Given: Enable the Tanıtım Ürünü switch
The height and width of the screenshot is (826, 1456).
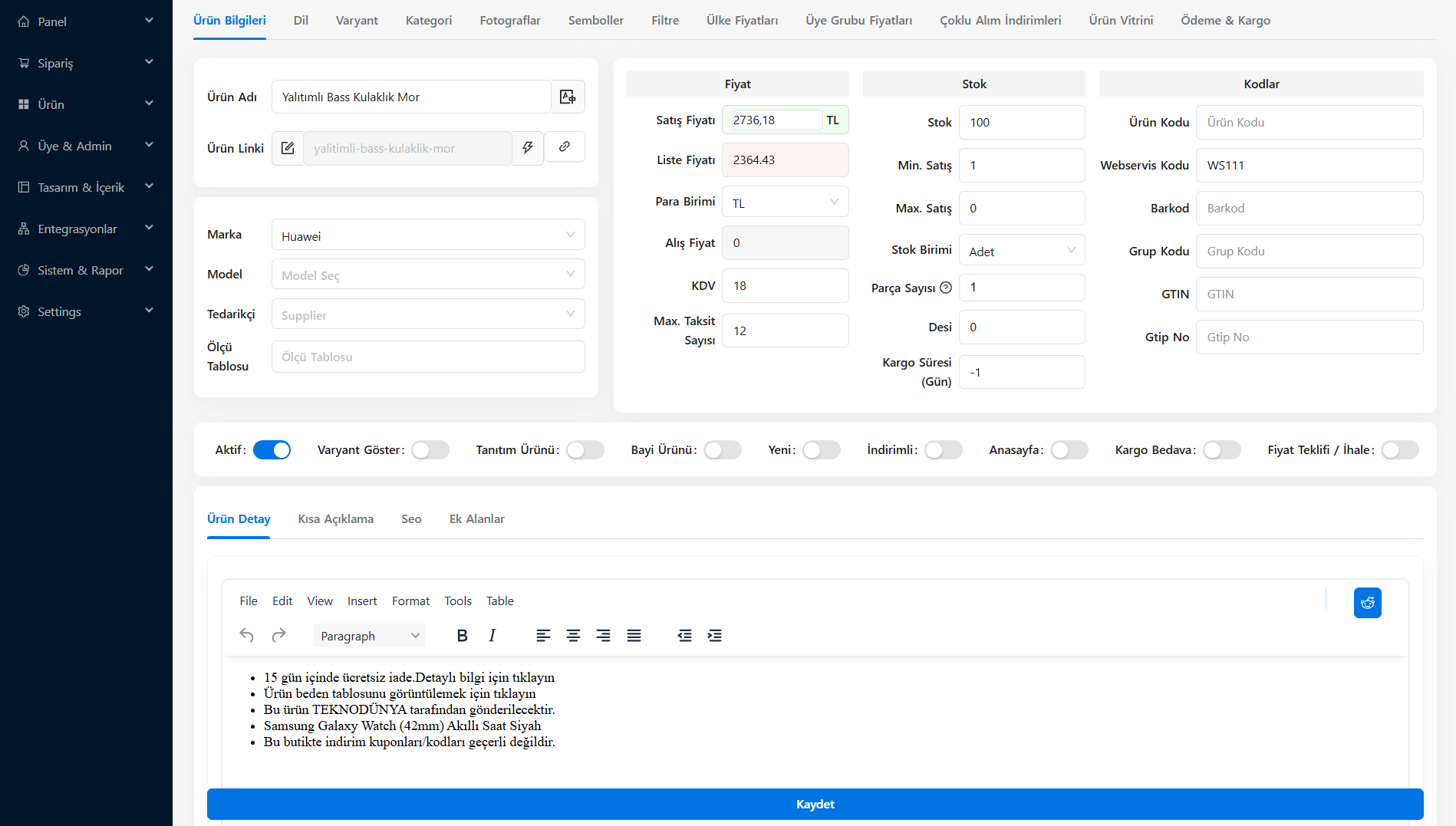Looking at the screenshot, I should [585, 450].
